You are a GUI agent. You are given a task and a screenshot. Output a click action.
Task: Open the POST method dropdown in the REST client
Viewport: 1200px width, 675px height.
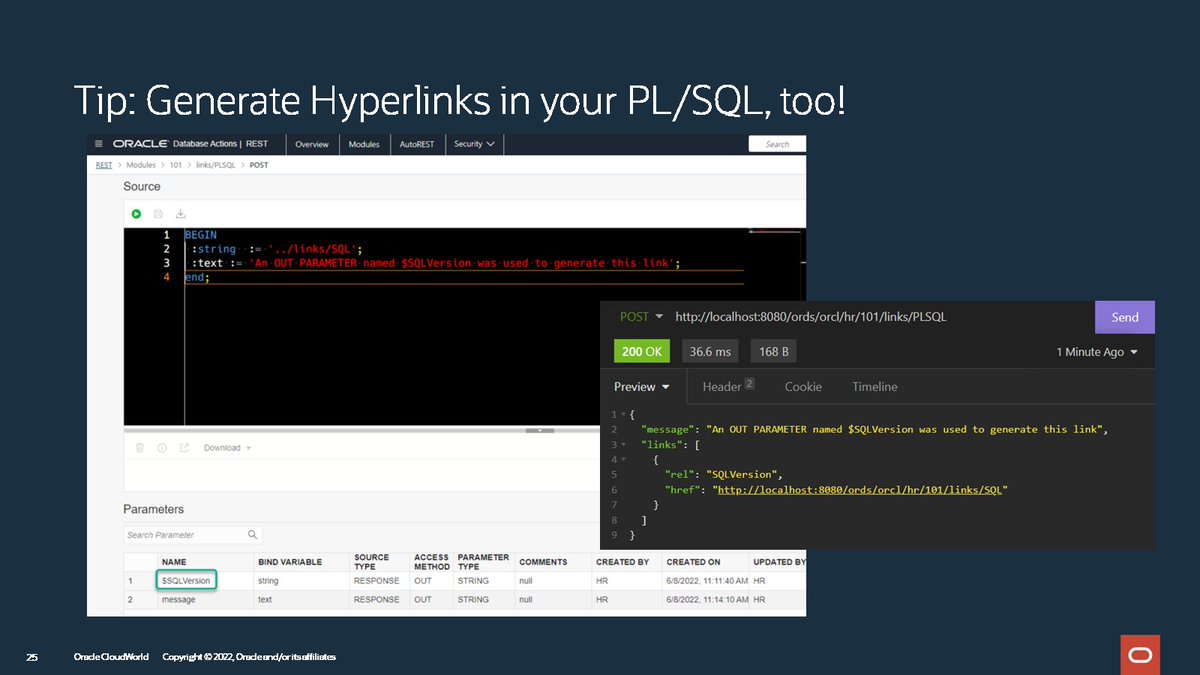[642, 317]
